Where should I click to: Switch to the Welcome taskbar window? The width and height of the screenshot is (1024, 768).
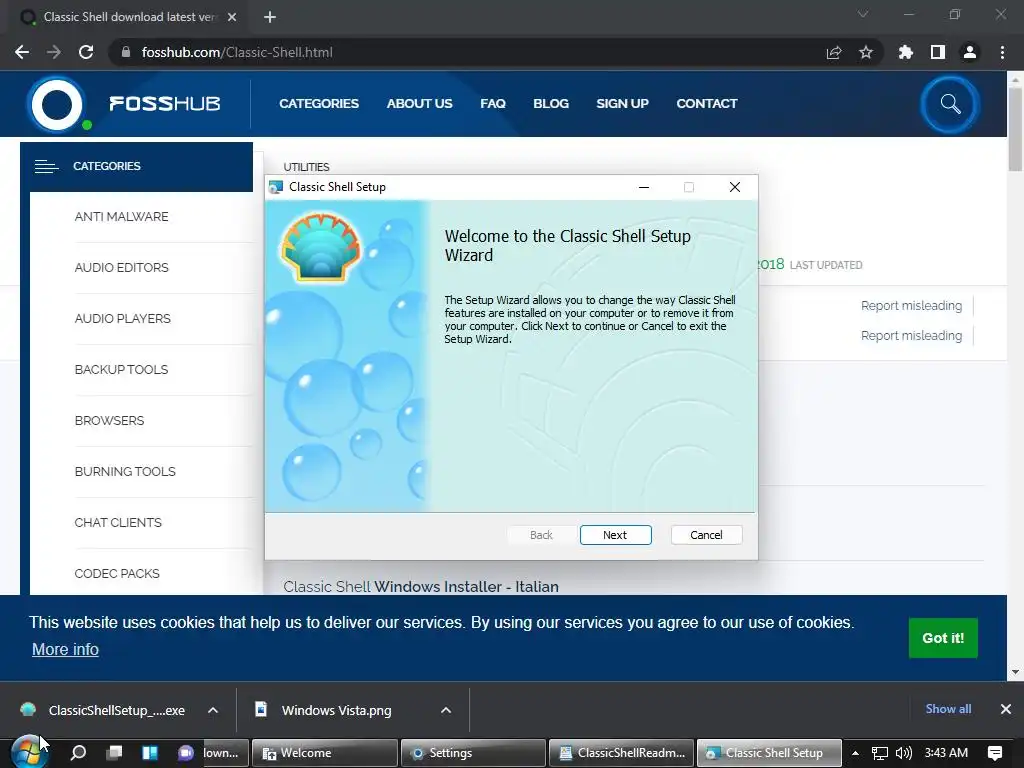tap(325, 753)
